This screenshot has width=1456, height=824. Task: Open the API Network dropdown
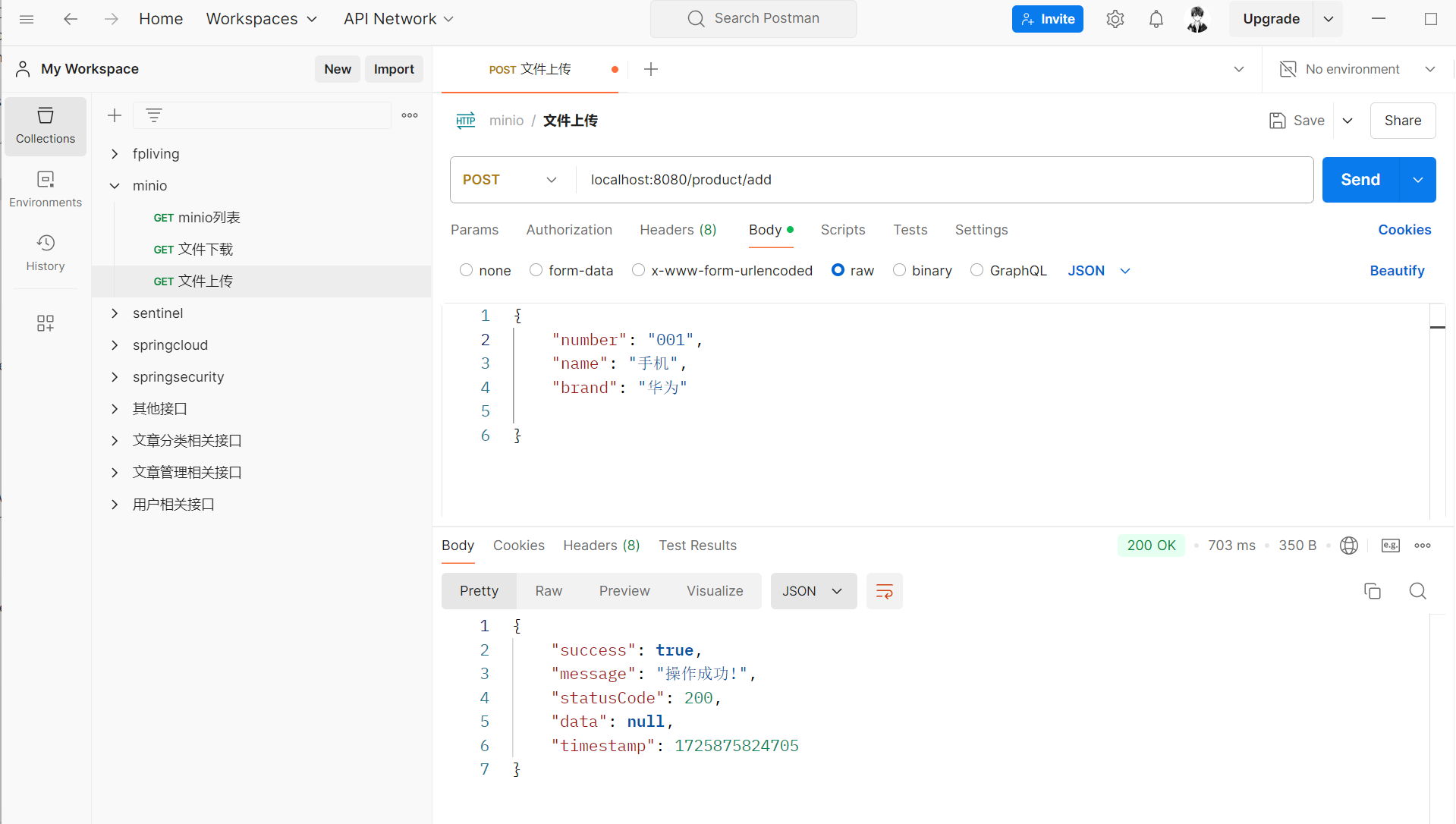coord(399,19)
